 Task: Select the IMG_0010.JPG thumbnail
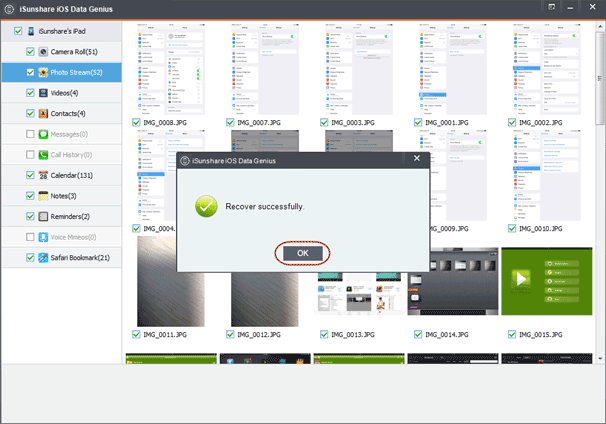(546, 175)
